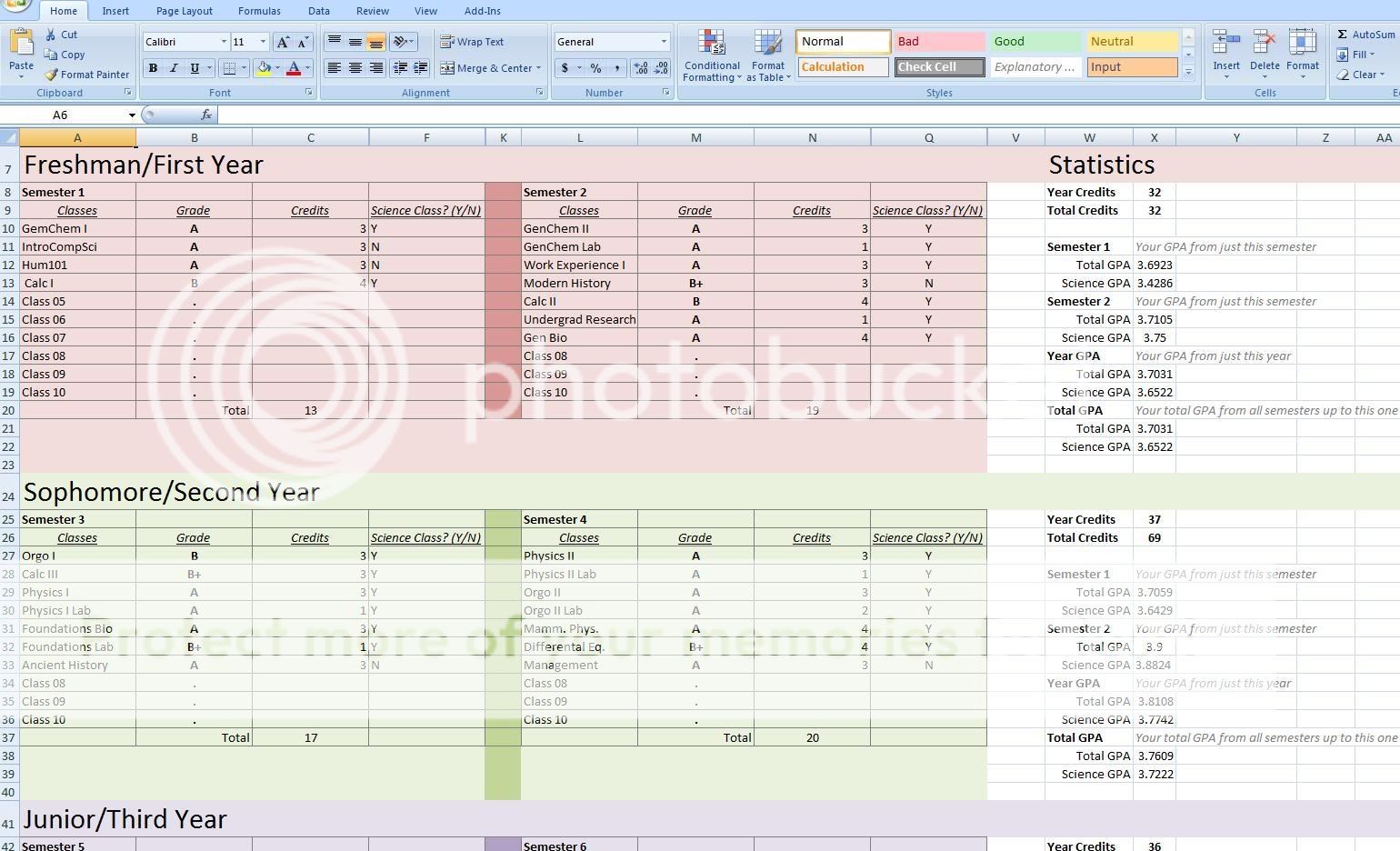Click the Copy button
Viewport: 1400px width, 851px height.
pyautogui.click(x=65, y=55)
